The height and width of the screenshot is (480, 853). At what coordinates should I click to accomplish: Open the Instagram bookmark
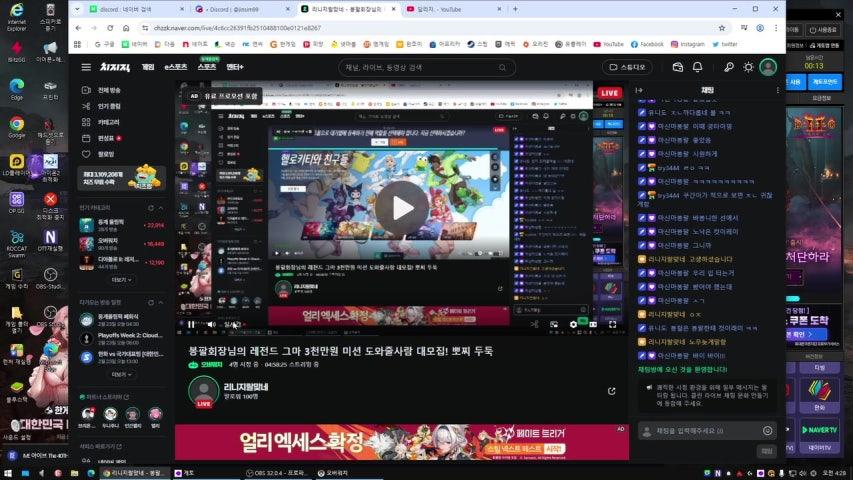687,44
